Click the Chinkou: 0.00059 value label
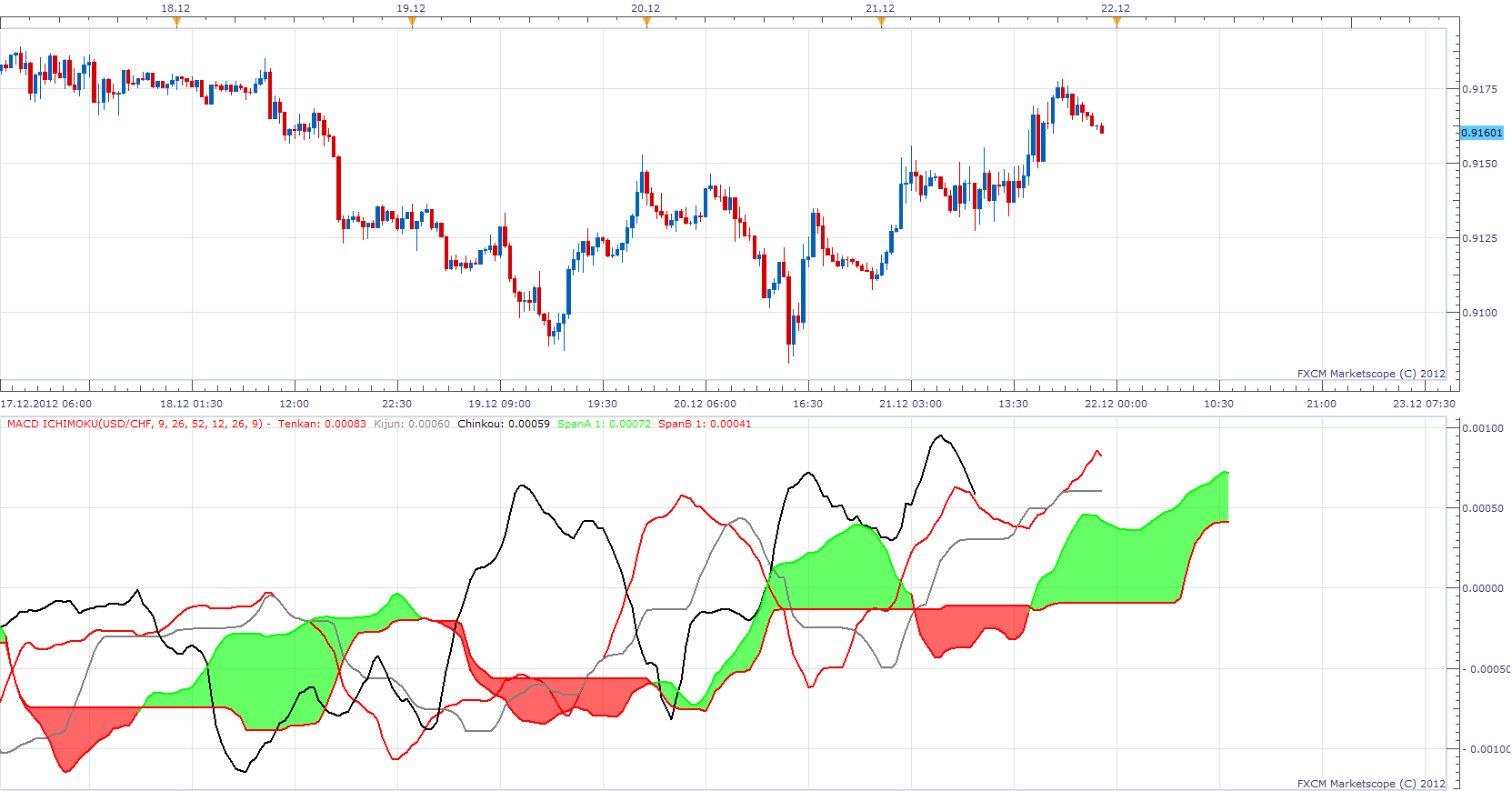The height and width of the screenshot is (791, 1512). coord(504,424)
